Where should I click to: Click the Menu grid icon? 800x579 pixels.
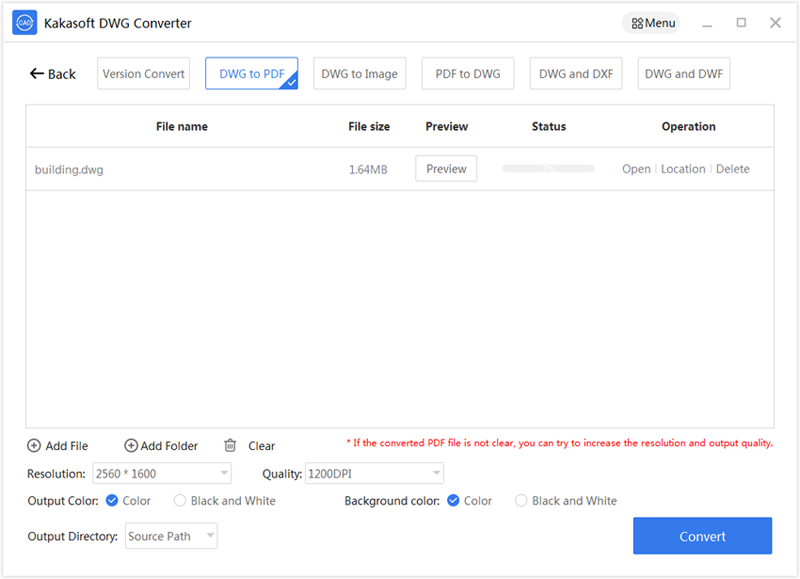click(637, 23)
